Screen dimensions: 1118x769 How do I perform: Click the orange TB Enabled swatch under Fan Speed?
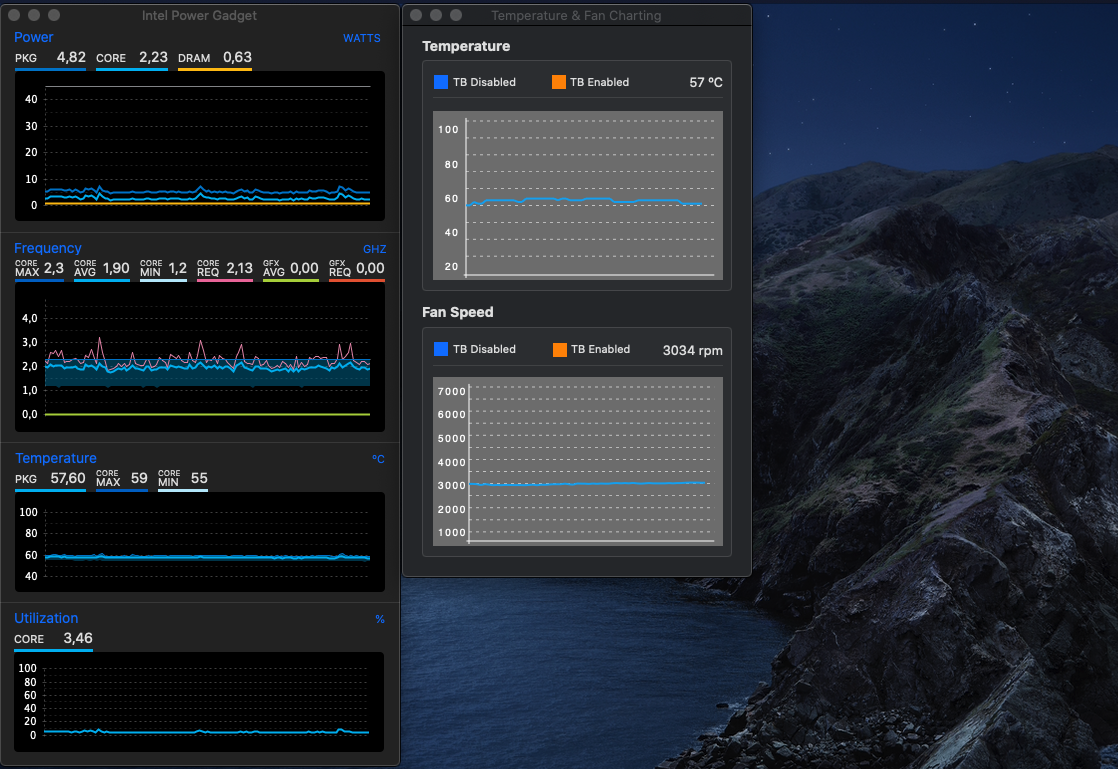[559, 349]
